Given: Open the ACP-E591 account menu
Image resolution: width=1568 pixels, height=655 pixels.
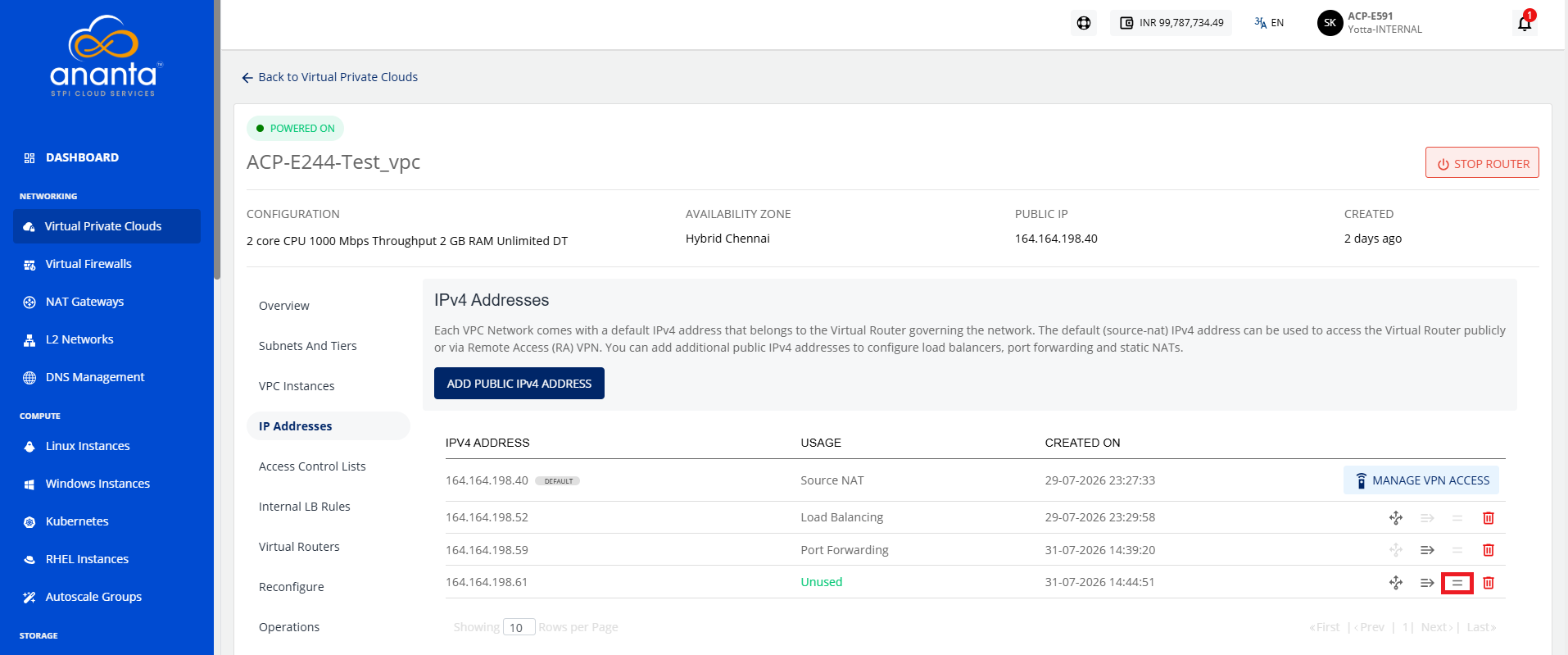Looking at the screenshot, I should (1371, 23).
